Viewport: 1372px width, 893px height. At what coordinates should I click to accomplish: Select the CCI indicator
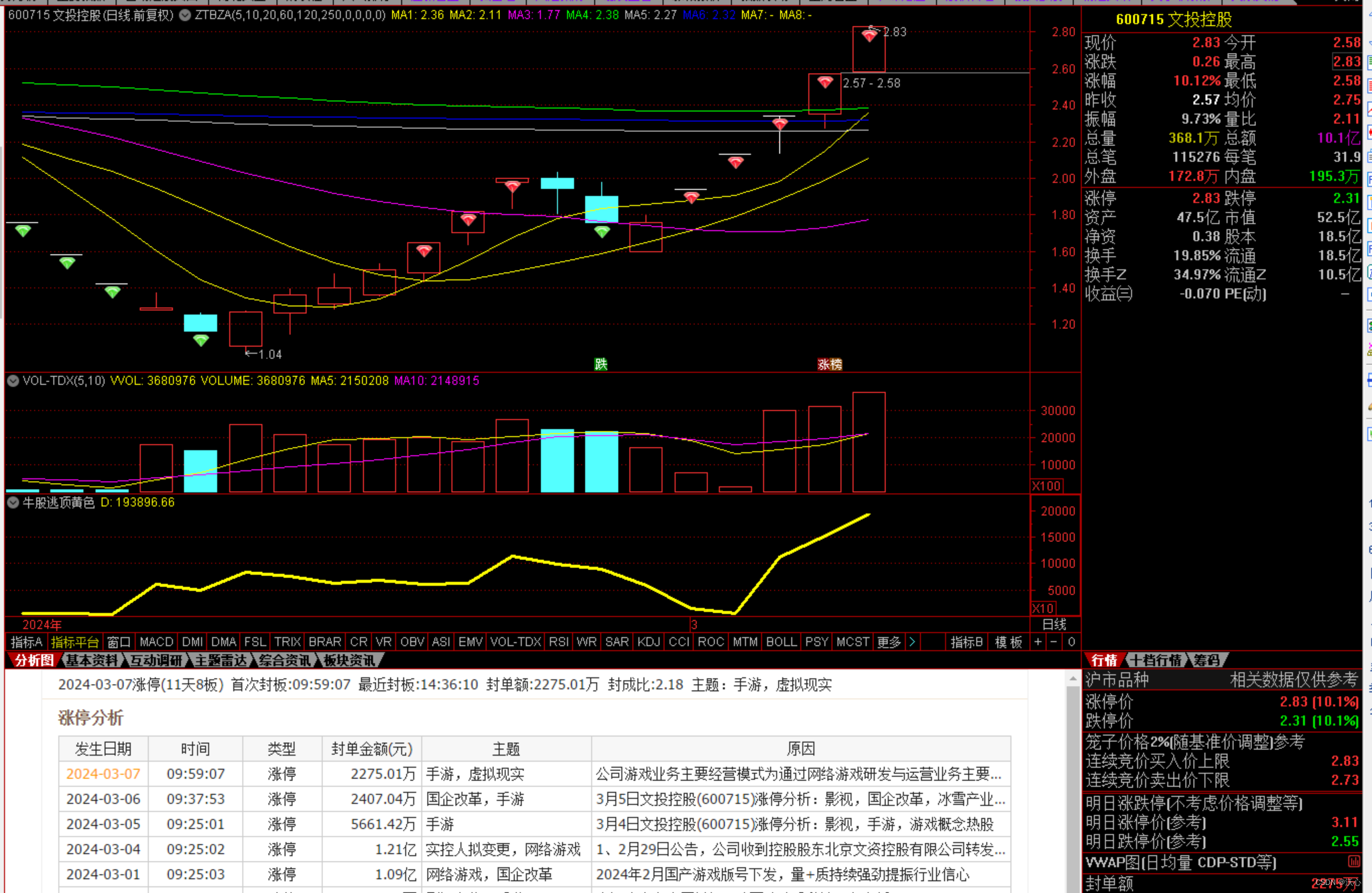pos(679,642)
